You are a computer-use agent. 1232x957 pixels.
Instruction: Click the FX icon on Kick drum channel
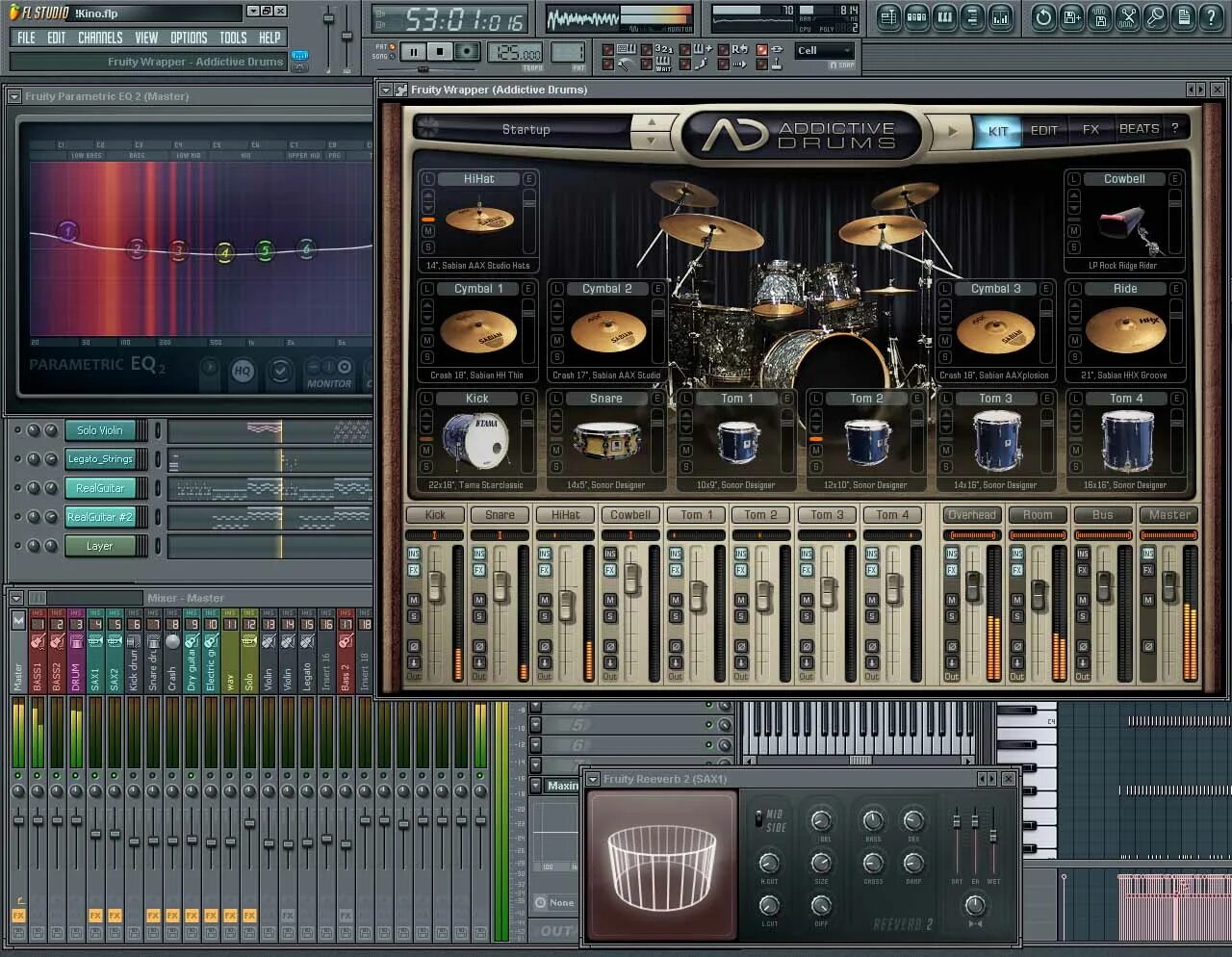[x=414, y=570]
